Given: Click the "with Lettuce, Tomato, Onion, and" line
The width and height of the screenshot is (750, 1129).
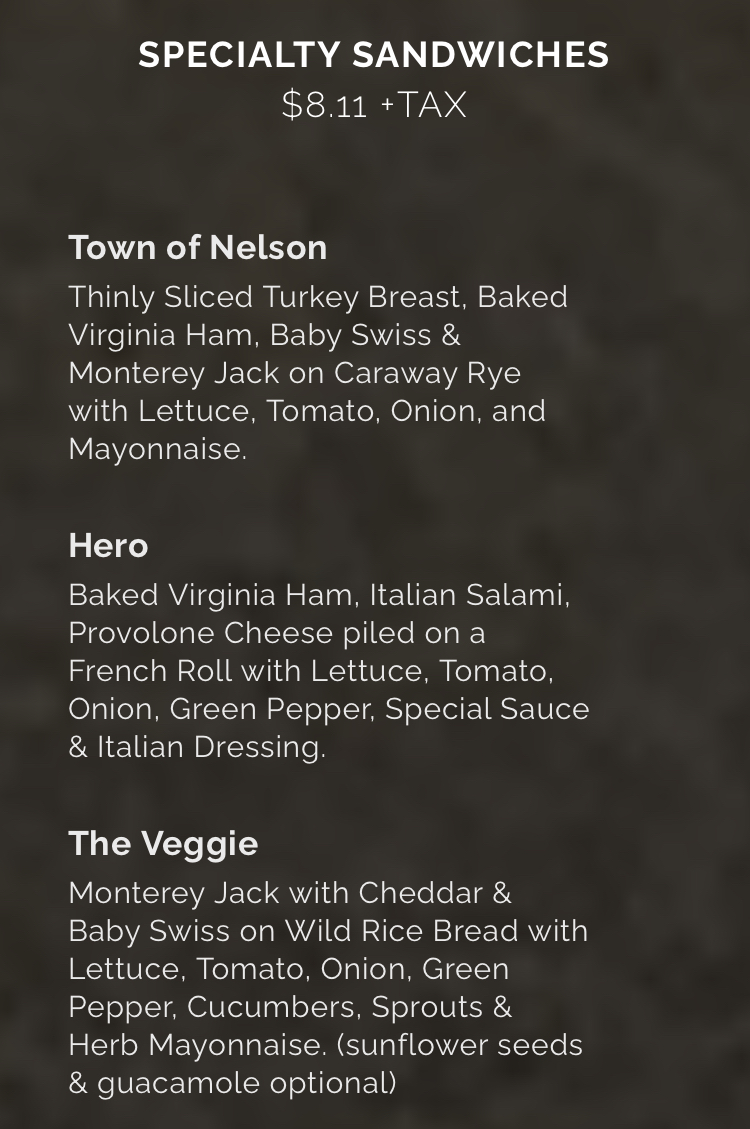Looking at the screenshot, I should pos(307,411).
